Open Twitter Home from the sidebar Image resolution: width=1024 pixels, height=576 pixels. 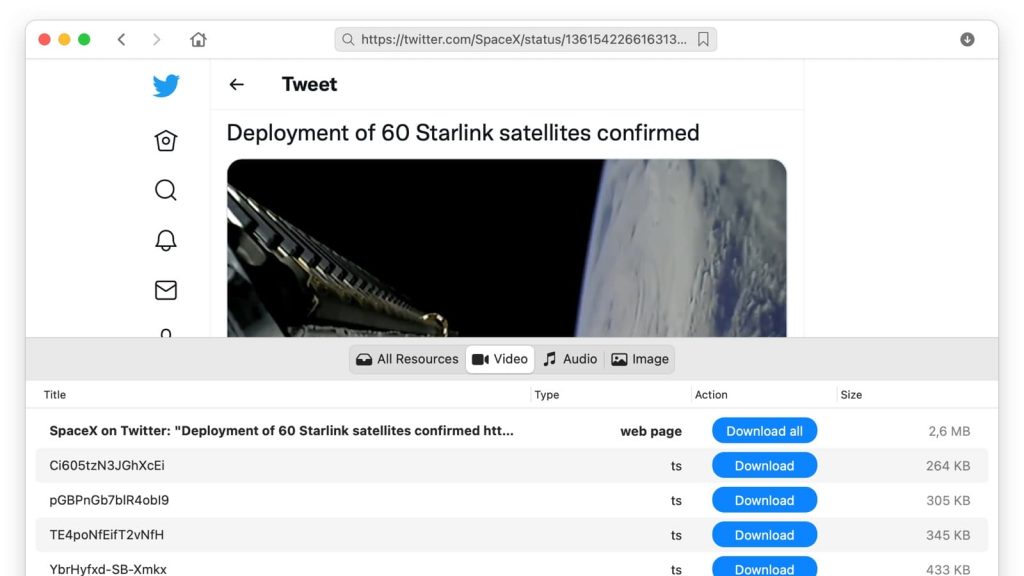pos(166,140)
